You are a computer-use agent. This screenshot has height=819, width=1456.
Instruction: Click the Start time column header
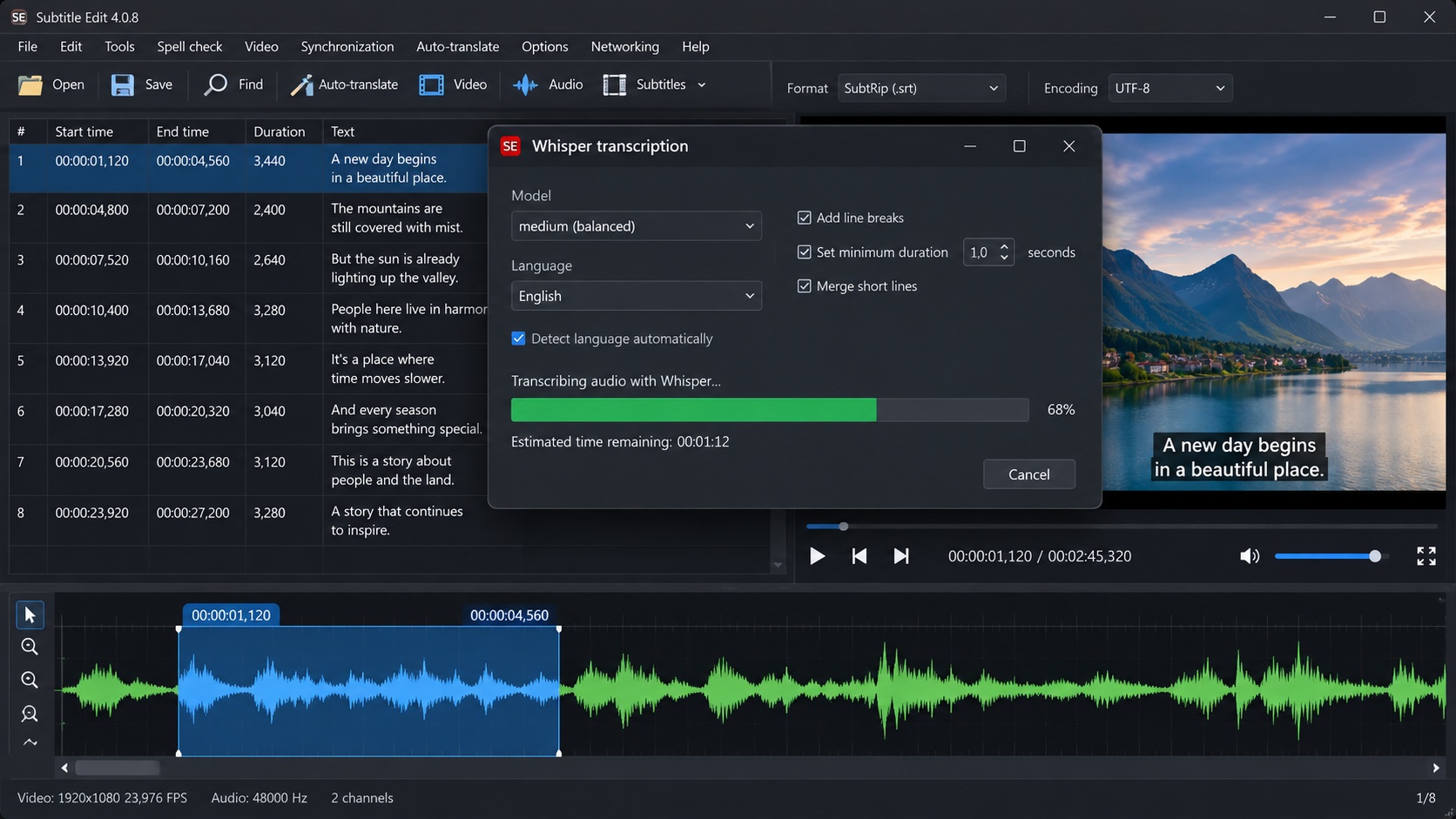point(98,131)
